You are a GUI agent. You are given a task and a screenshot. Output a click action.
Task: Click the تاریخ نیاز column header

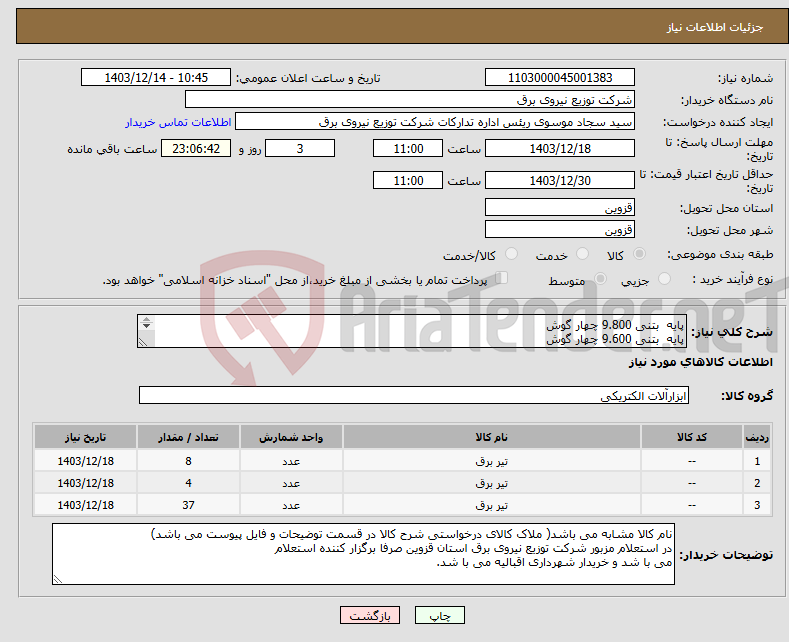pos(86,437)
